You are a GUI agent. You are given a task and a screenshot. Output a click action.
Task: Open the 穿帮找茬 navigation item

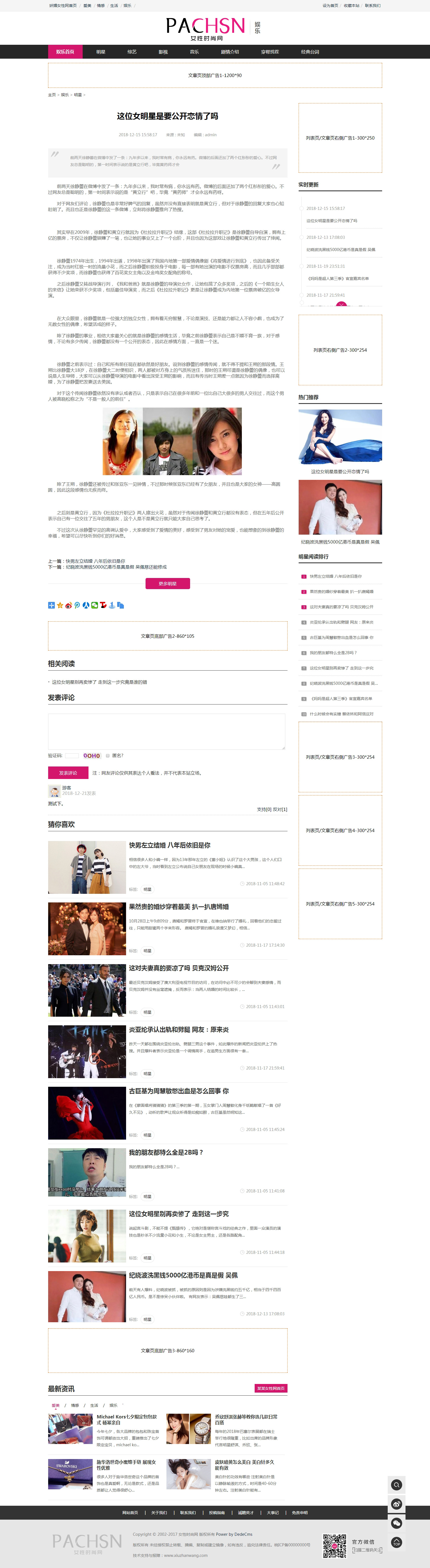[x=270, y=52]
